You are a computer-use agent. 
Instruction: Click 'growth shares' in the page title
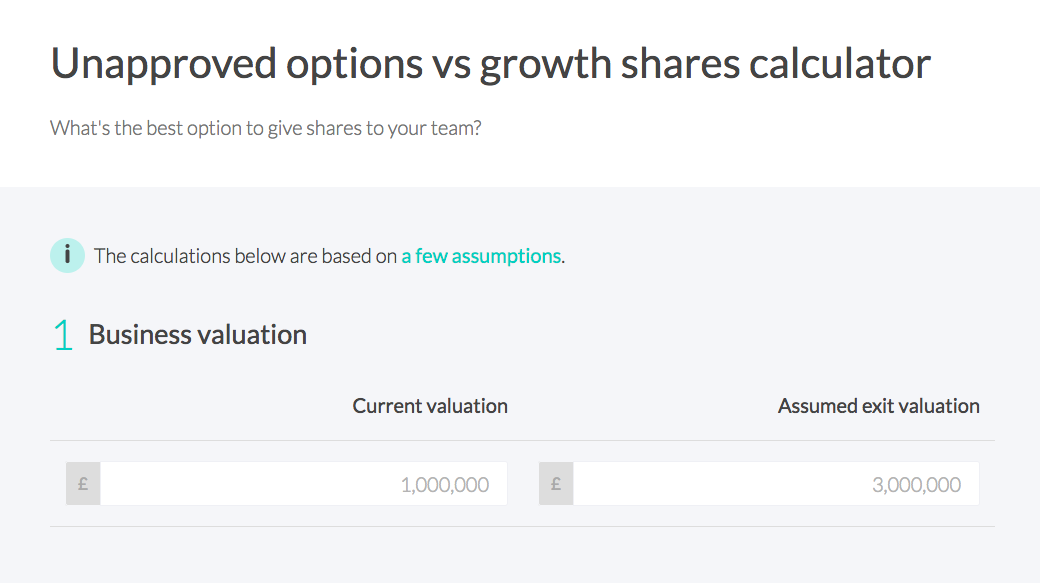click(609, 64)
